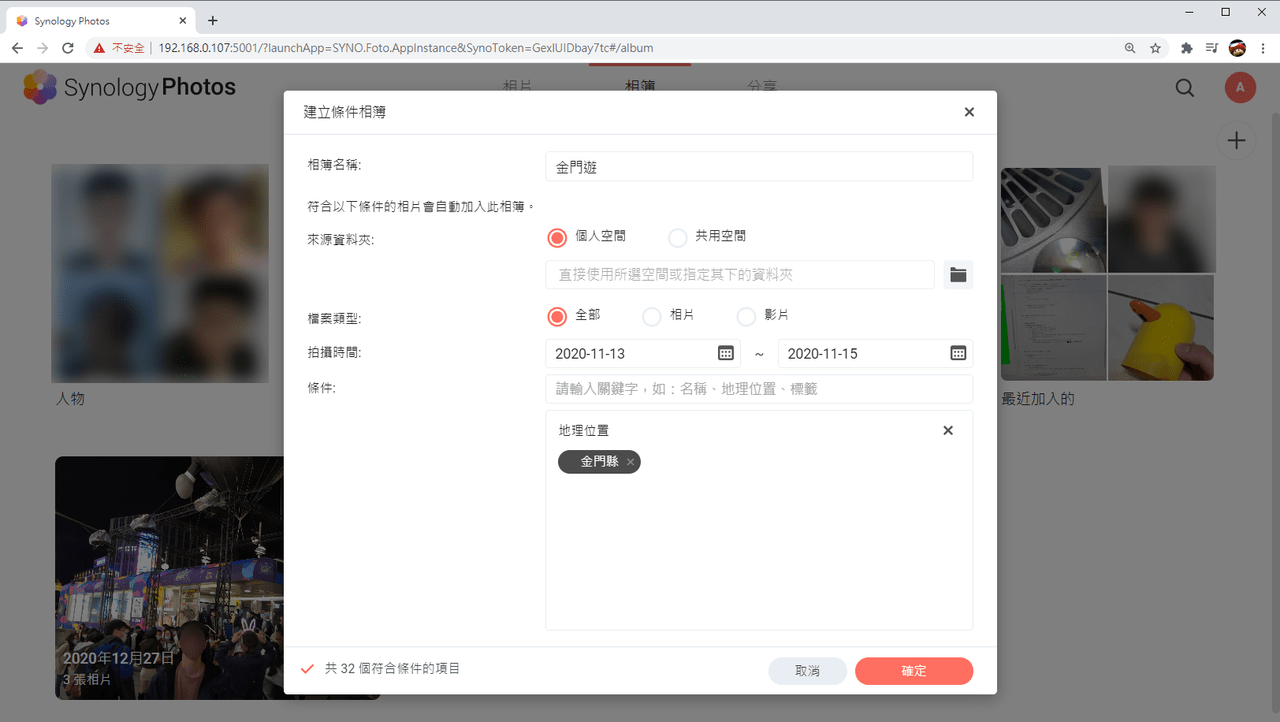Open the user account avatar
The image size is (1280, 722).
pyautogui.click(x=1240, y=87)
